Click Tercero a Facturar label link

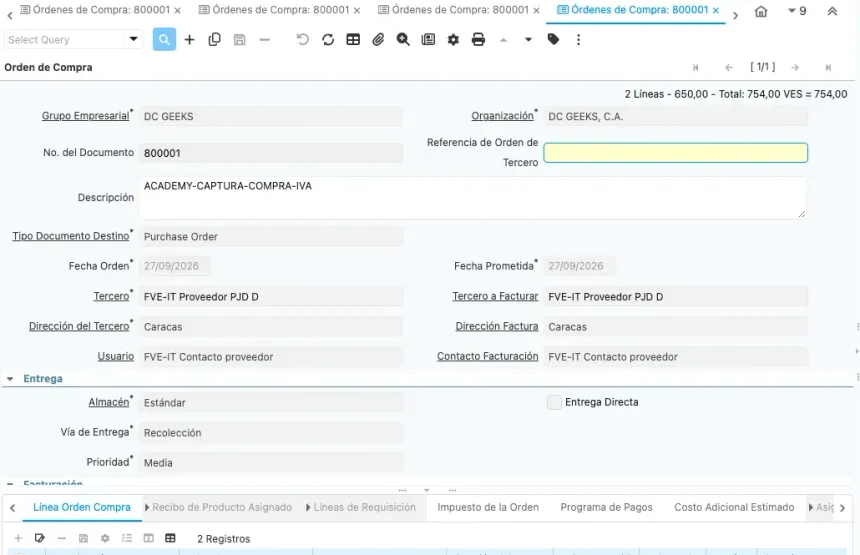pyautogui.click(x=495, y=296)
